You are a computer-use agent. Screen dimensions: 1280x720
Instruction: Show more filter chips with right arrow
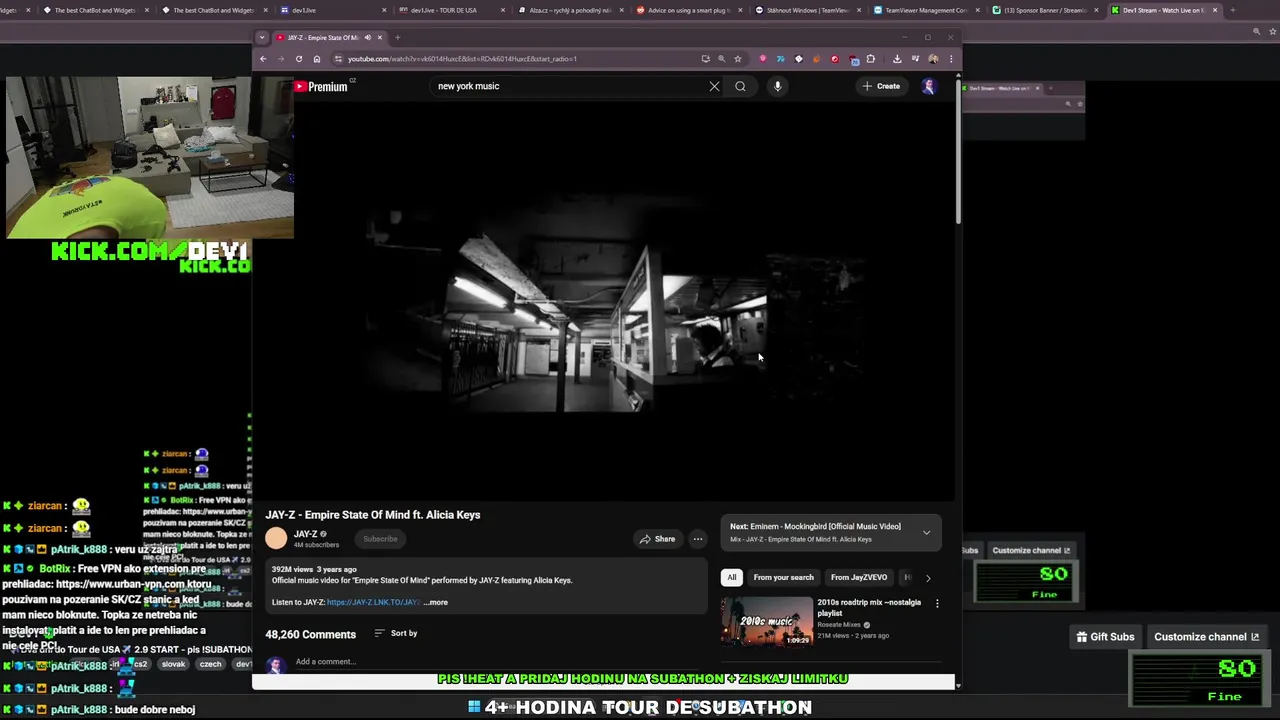click(x=928, y=578)
